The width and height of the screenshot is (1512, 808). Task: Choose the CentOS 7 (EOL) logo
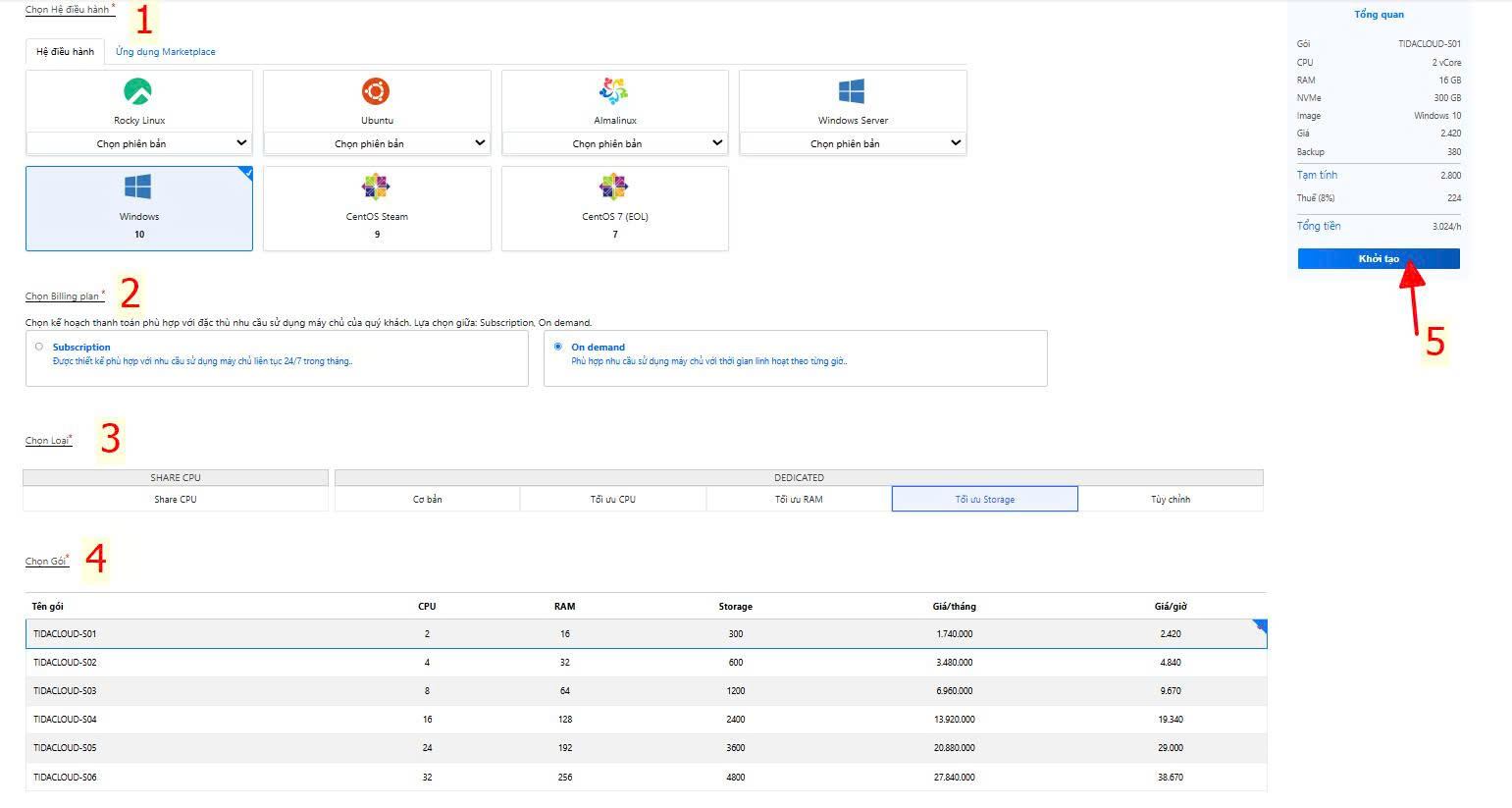[614, 187]
